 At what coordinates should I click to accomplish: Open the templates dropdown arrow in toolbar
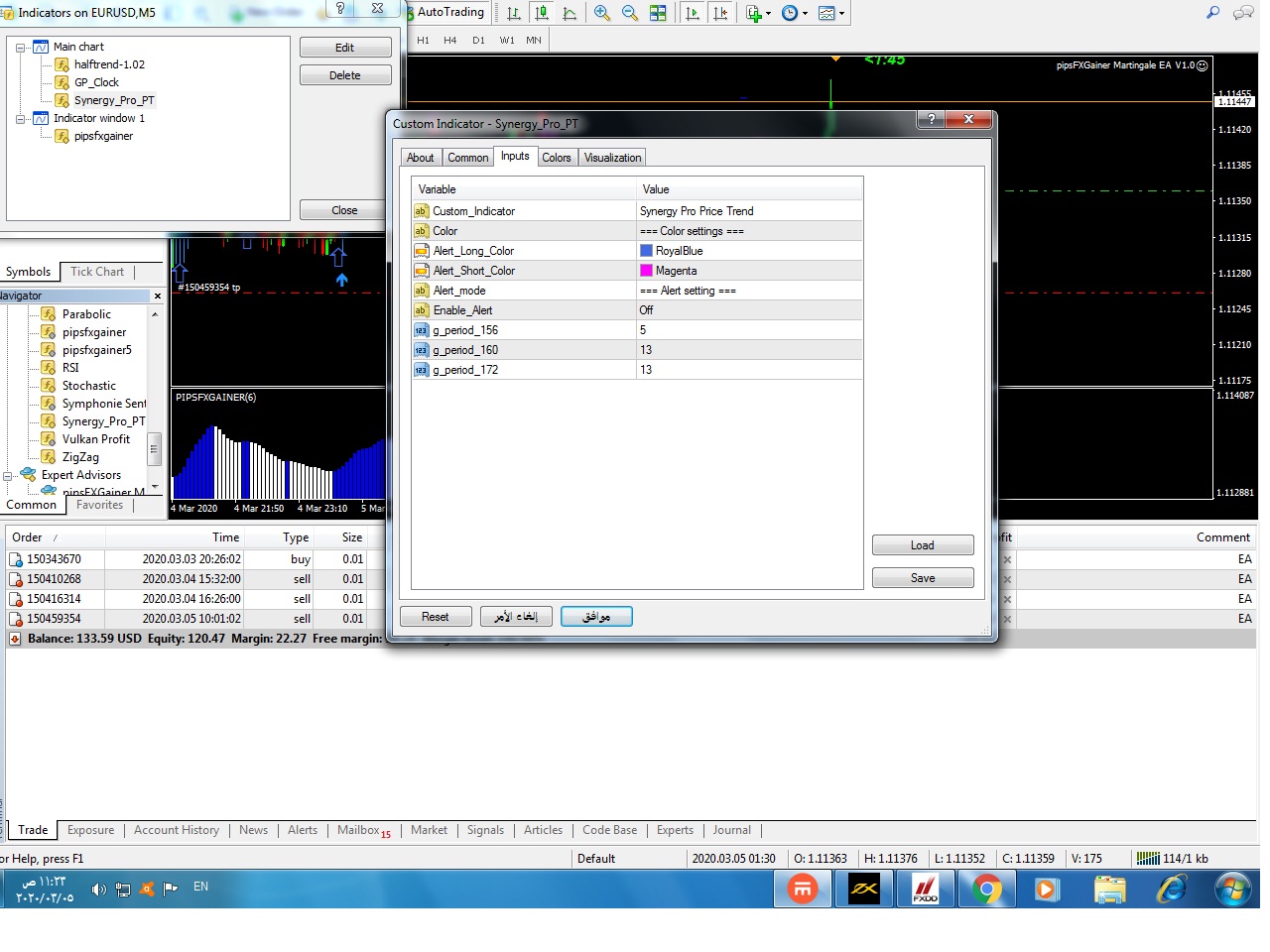point(841,14)
